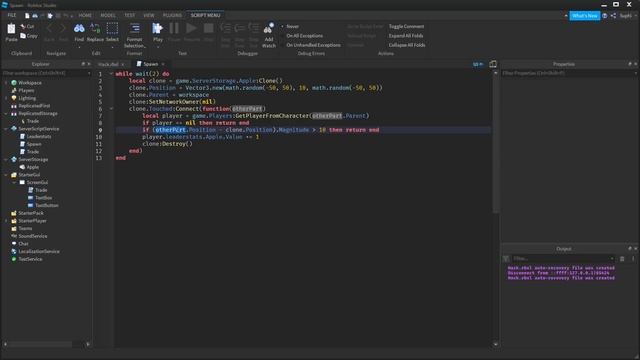This screenshot has height=360, width=640.
Task: Close the Spawn script tab
Action: tap(163, 64)
